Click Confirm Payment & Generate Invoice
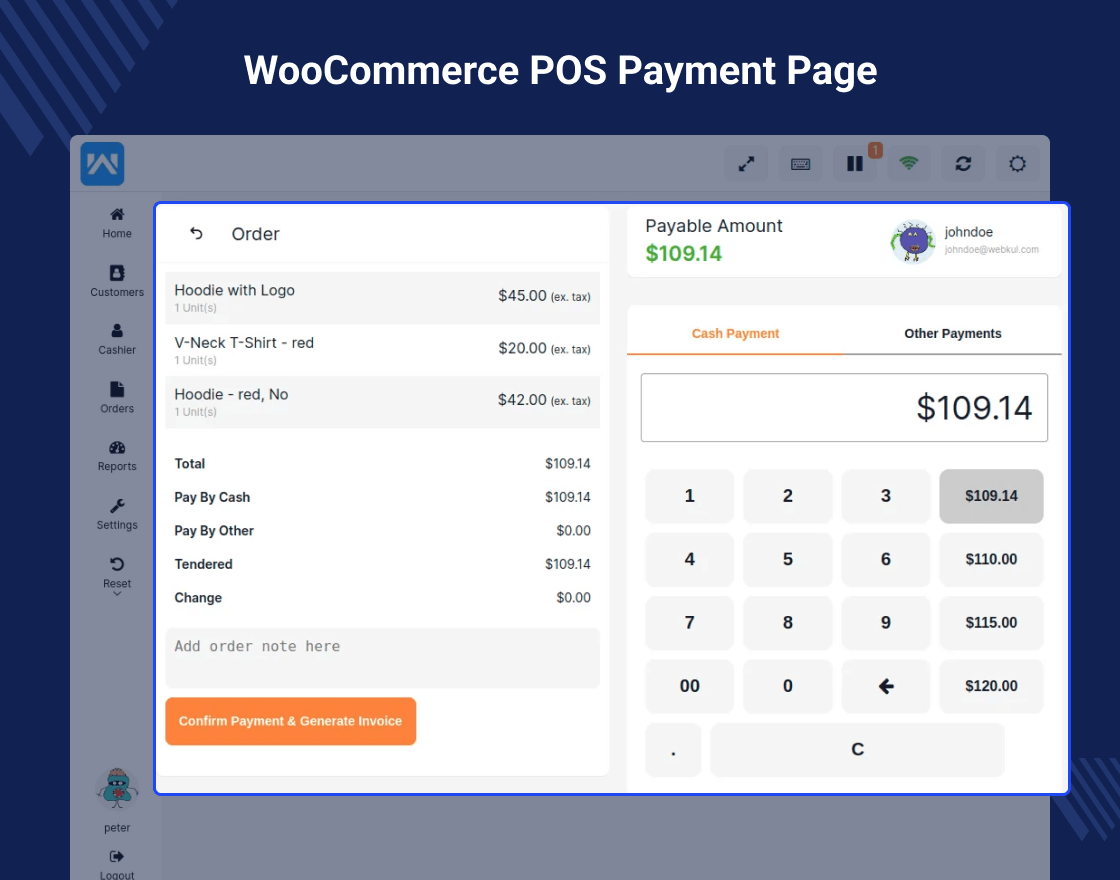The image size is (1120, 880). click(290, 721)
